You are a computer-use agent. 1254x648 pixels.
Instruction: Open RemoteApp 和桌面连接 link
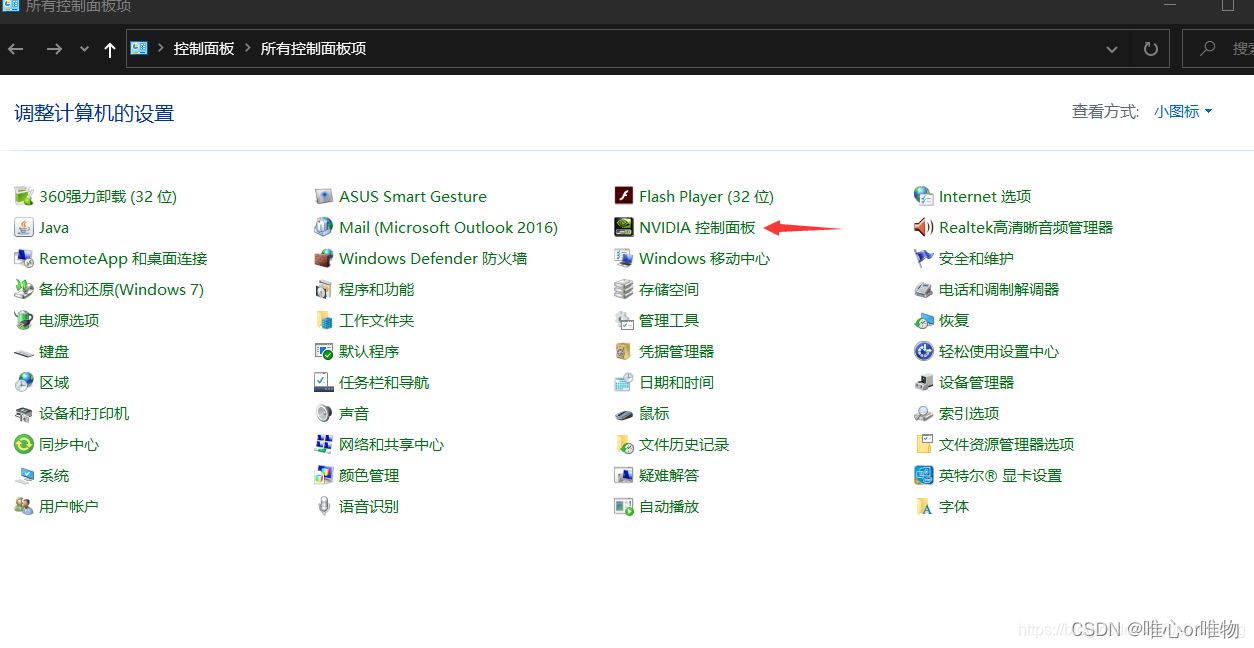pos(123,258)
